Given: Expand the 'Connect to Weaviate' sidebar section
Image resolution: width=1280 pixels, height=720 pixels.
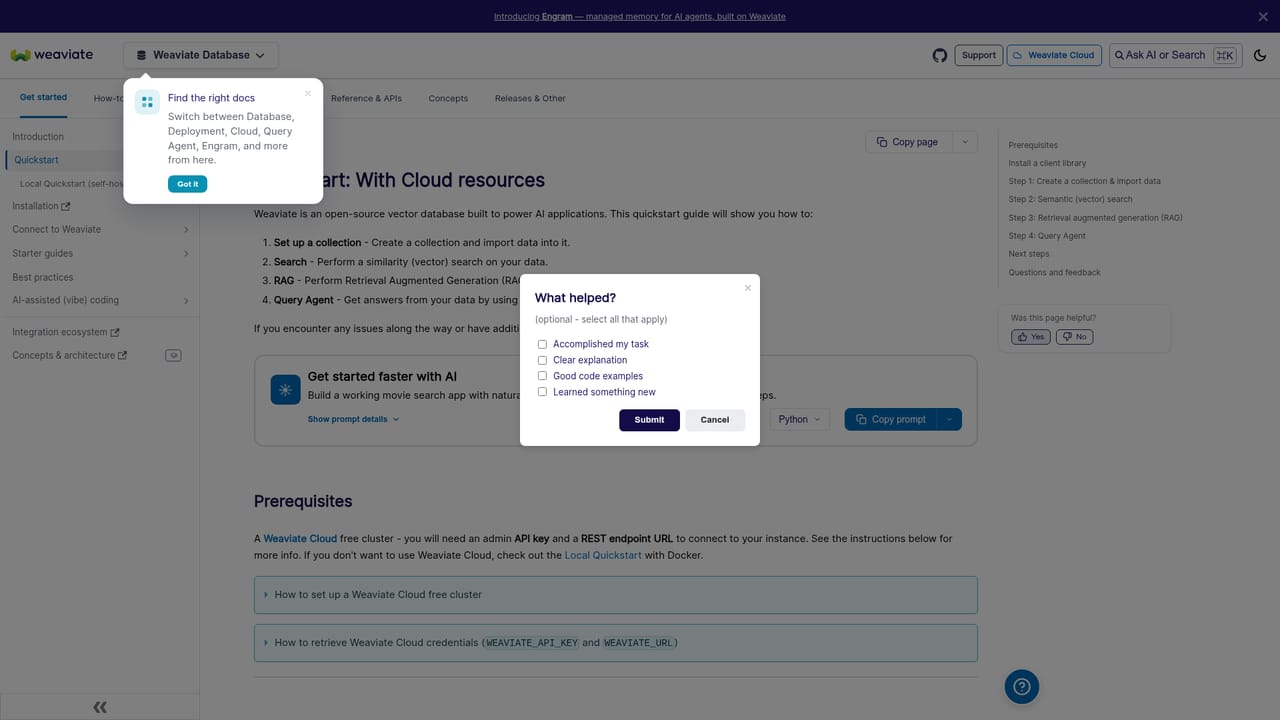Looking at the screenshot, I should point(99,229).
